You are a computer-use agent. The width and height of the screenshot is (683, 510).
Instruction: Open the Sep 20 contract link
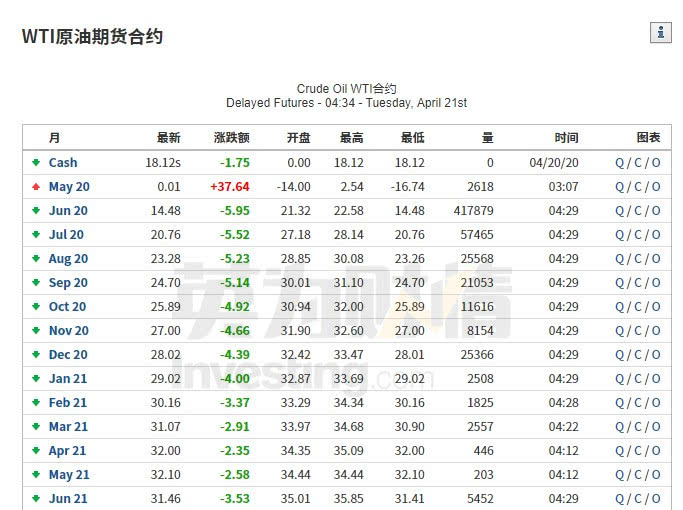[67, 282]
